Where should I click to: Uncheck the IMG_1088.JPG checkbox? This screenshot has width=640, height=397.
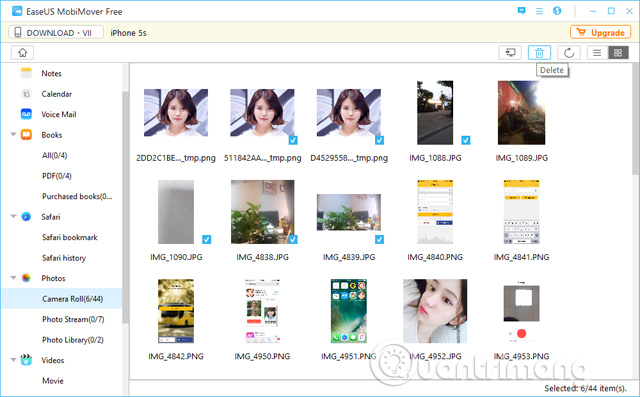click(466, 140)
